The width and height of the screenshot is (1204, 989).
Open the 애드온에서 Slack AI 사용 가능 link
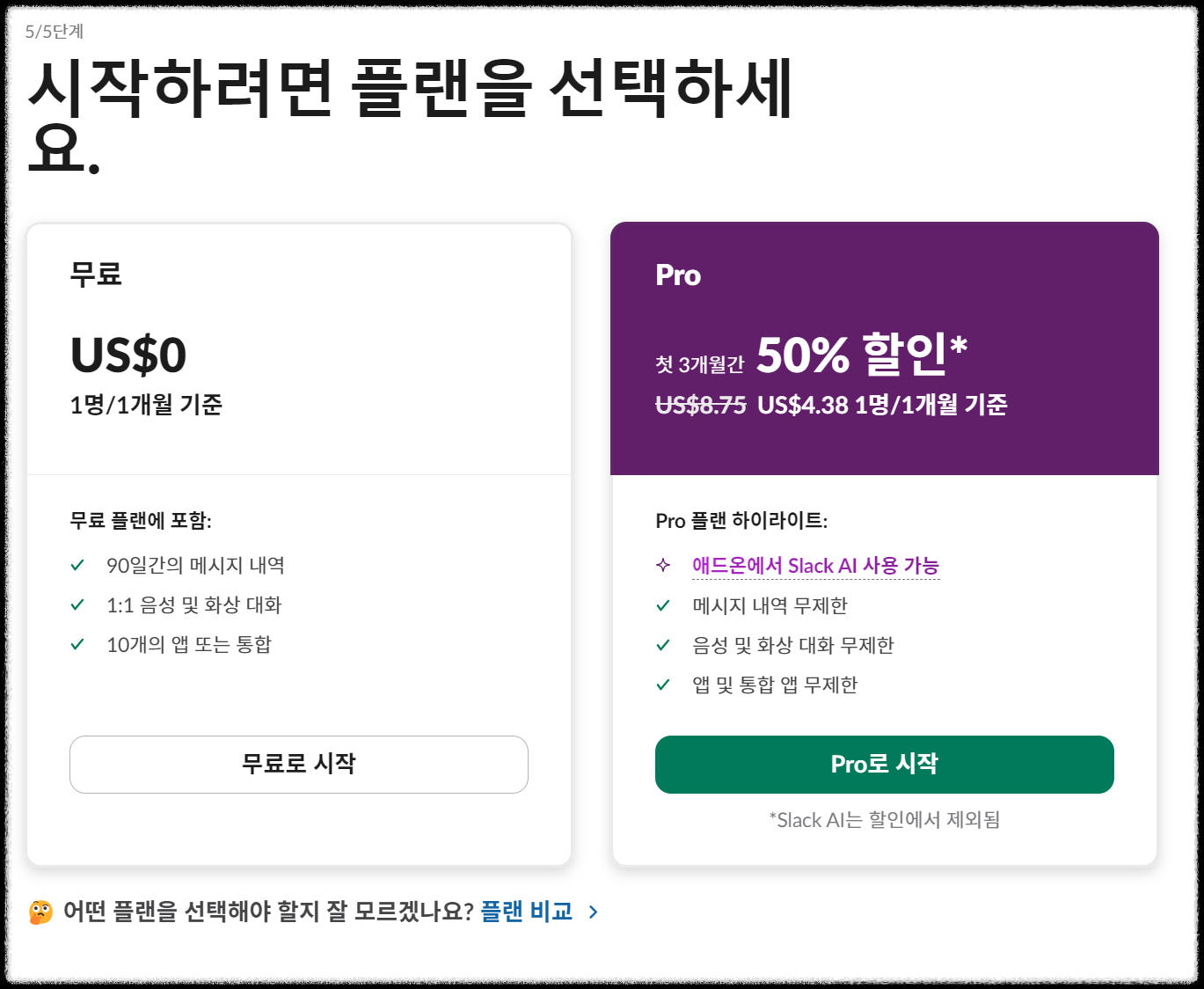click(x=814, y=566)
